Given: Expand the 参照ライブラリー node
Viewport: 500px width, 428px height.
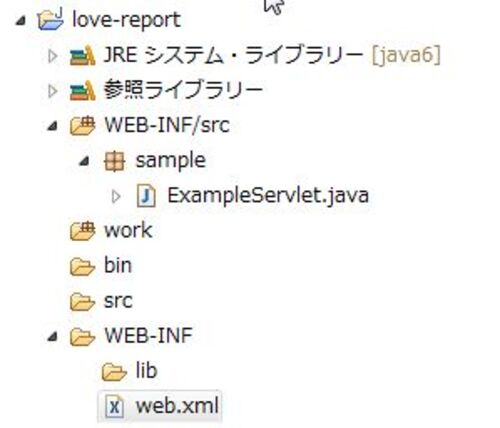Looking at the screenshot, I should [x=52, y=91].
